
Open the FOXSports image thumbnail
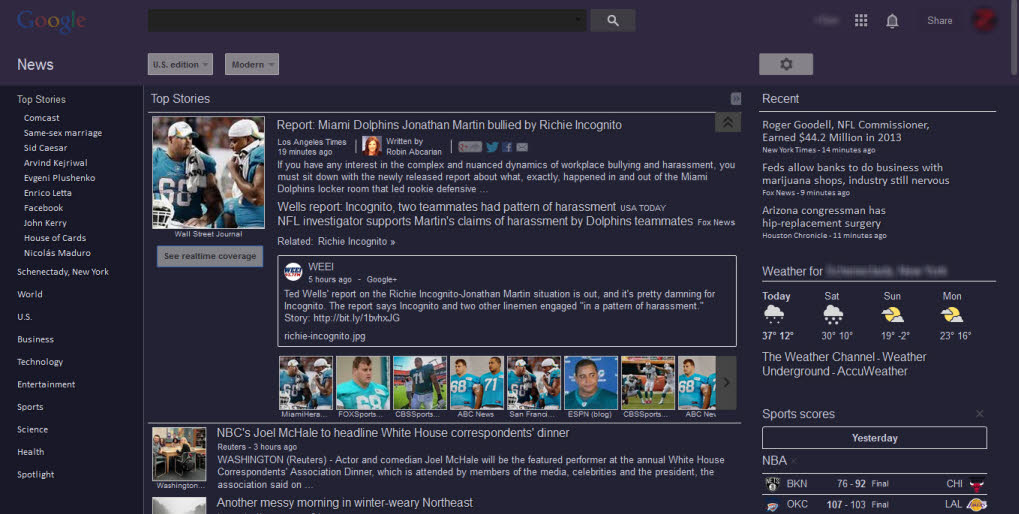click(363, 383)
